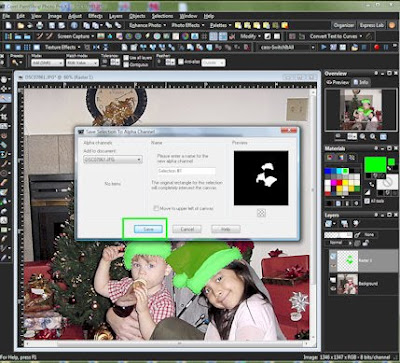Image resolution: width=400 pixels, height=363 pixels.
Task: Select the Background layer thumbnail
Action: [347, 284]
